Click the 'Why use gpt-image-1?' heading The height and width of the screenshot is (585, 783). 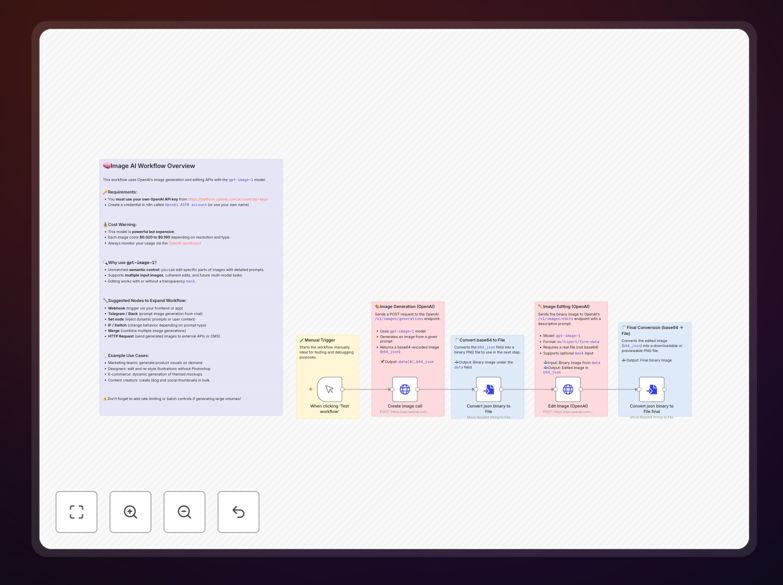tap(130, 262)
